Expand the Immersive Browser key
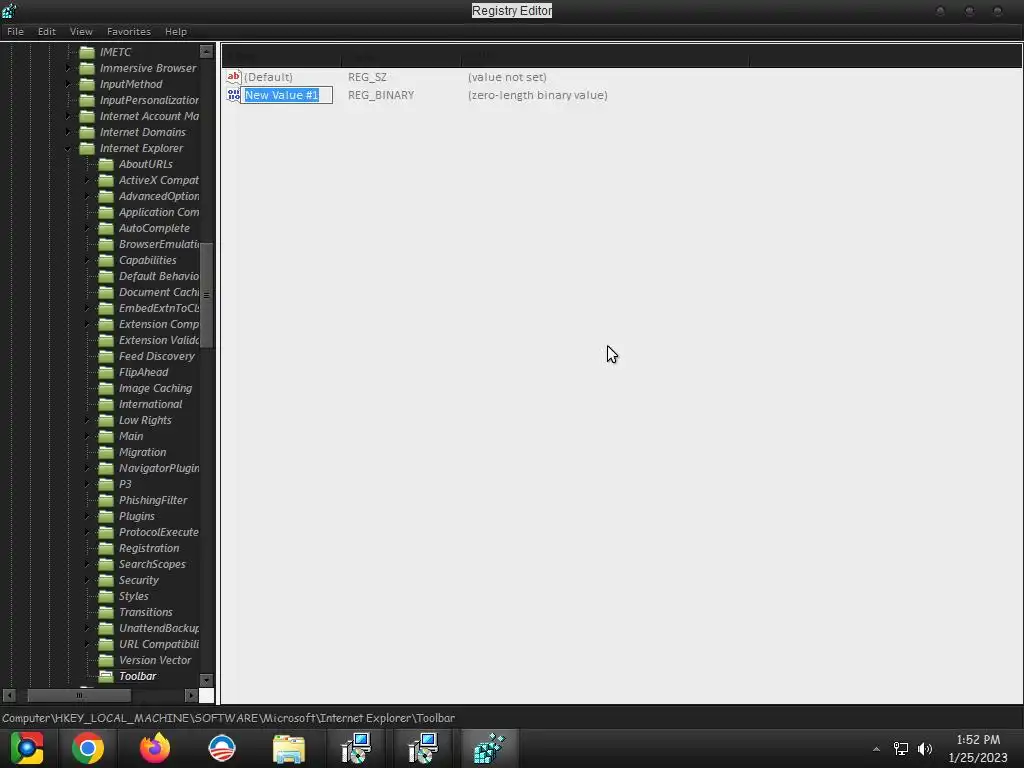This screenshot has height=768, width=1024. [x=69, y=68]
